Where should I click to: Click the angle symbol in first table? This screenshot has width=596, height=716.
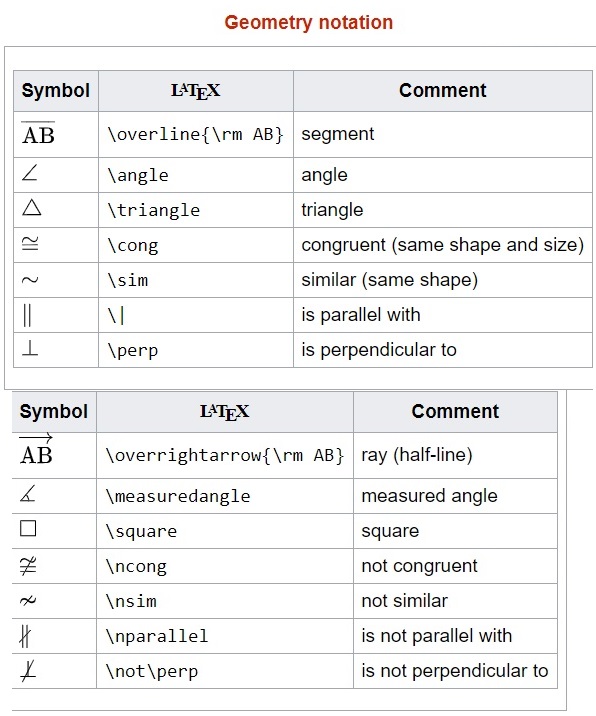coord(30,173)
